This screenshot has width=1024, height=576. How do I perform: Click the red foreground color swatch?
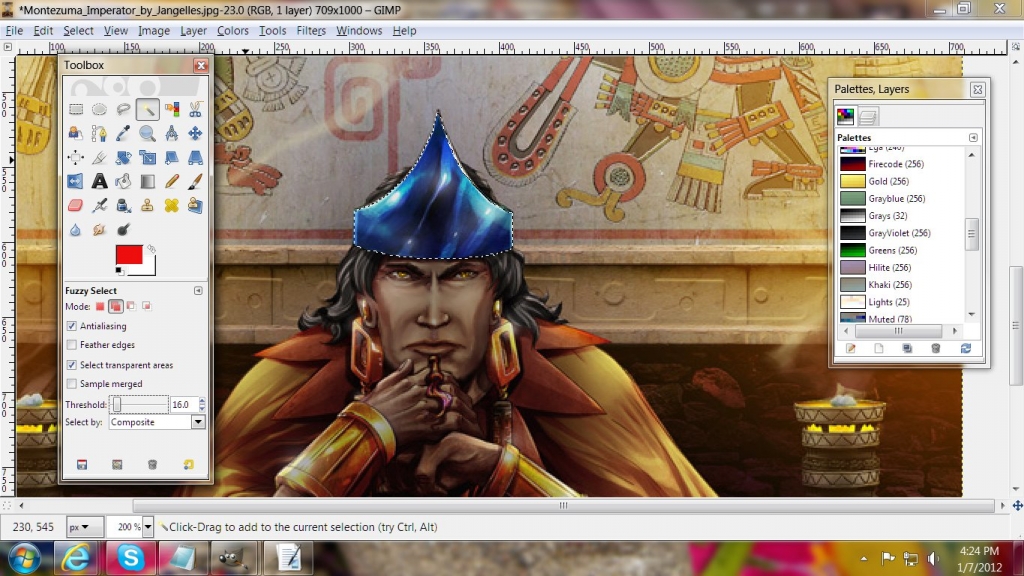point(129,256)
